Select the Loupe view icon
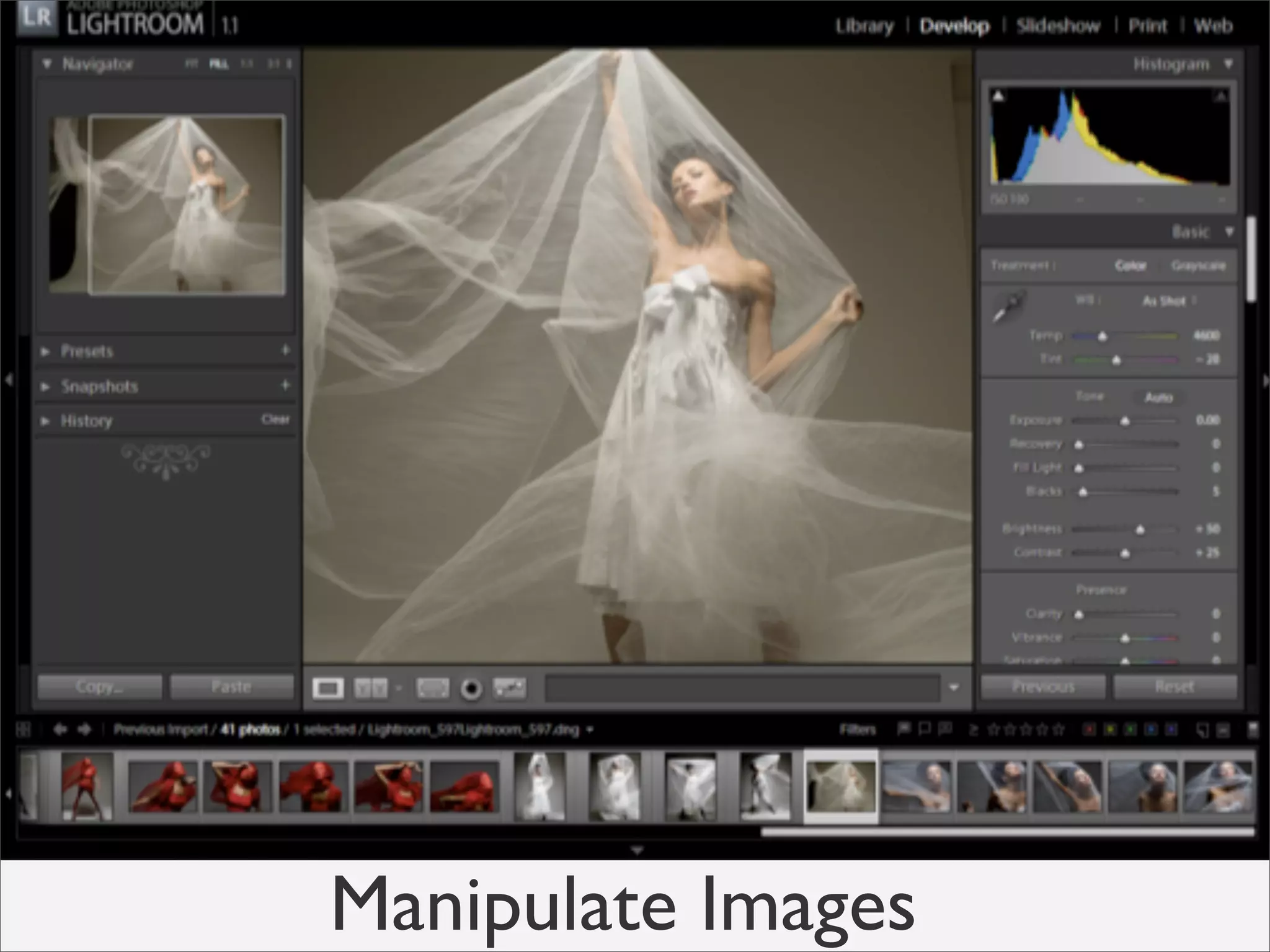This screenshot has height=952, width=1270. click(x=327, y=688)
